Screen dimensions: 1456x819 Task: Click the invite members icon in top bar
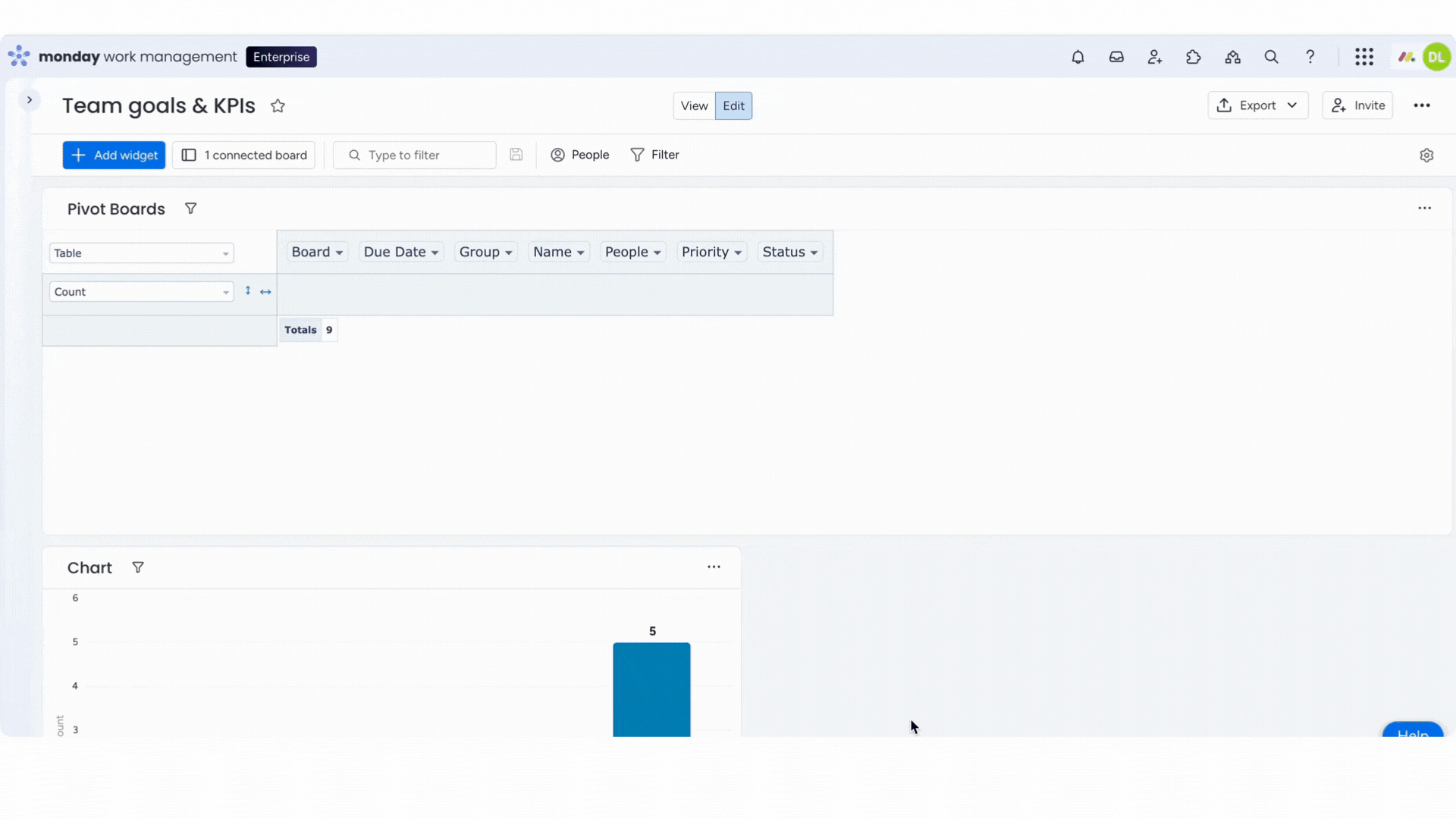click(x=1155, y=57)
